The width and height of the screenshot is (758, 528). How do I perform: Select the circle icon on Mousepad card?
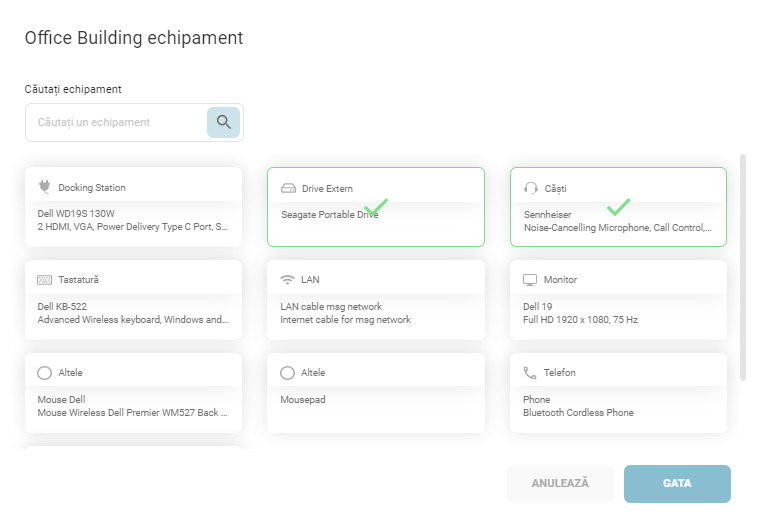(x=288, y=373)
